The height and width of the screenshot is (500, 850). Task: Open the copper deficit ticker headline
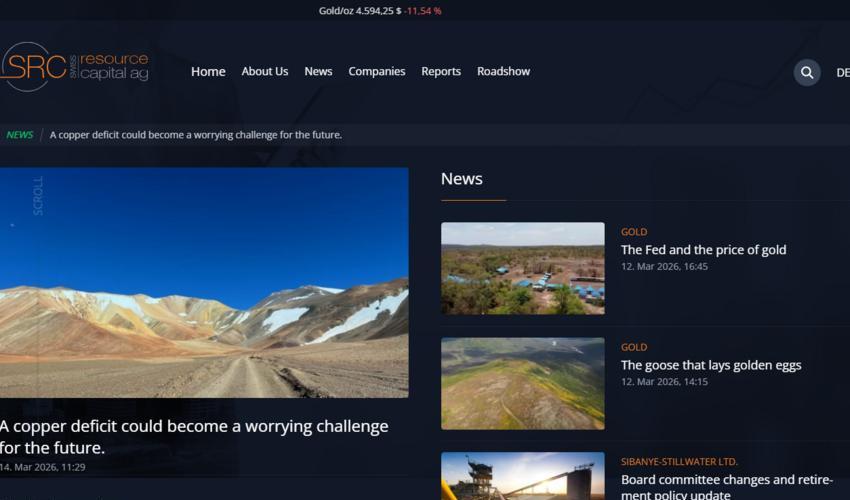[196, 135]
